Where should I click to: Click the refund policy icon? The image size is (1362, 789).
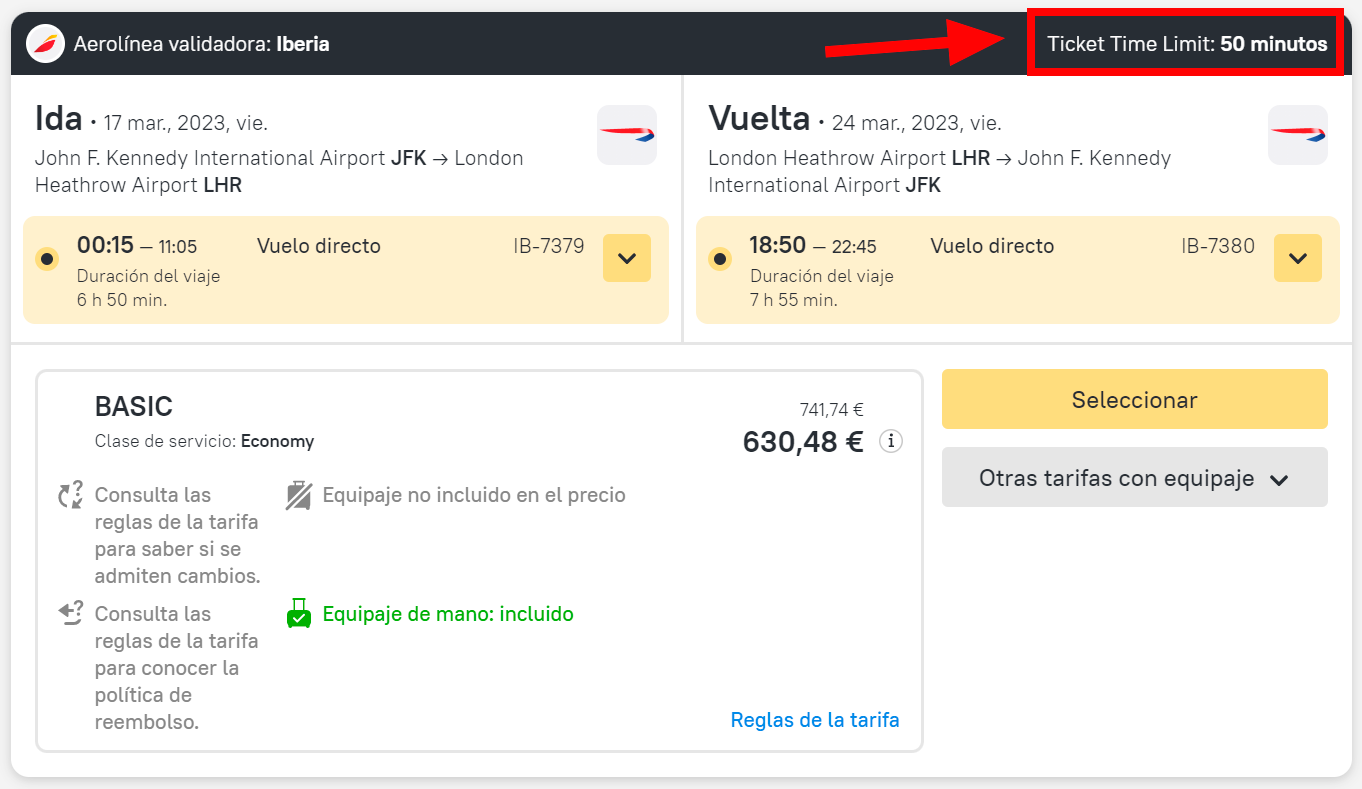pyautogui.click(x=71, y=613)
